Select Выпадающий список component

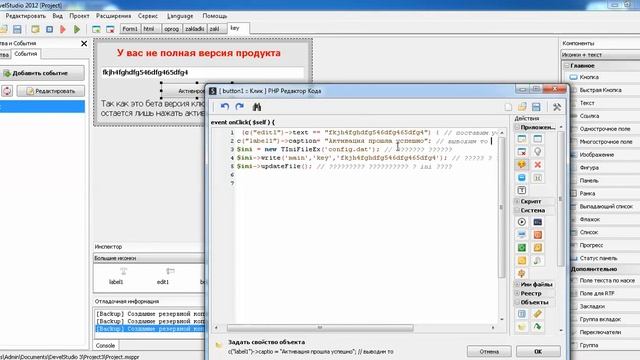(x=606, y=206)
